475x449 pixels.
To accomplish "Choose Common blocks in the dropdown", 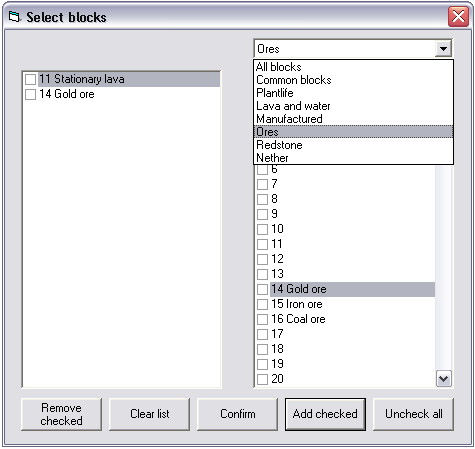I will [x=353, y=80].
